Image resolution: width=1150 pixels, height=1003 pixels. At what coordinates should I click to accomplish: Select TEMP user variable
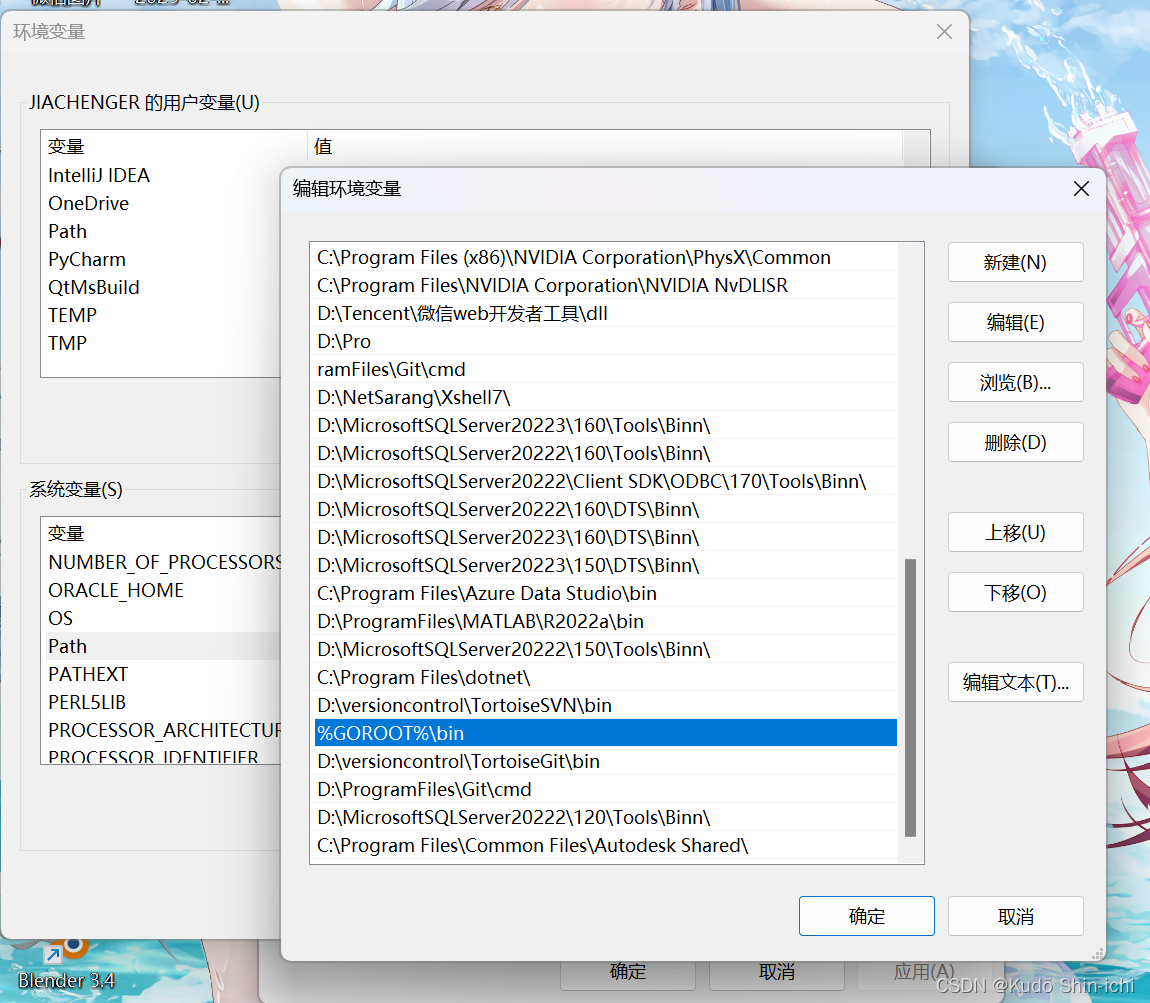(72, 315)
